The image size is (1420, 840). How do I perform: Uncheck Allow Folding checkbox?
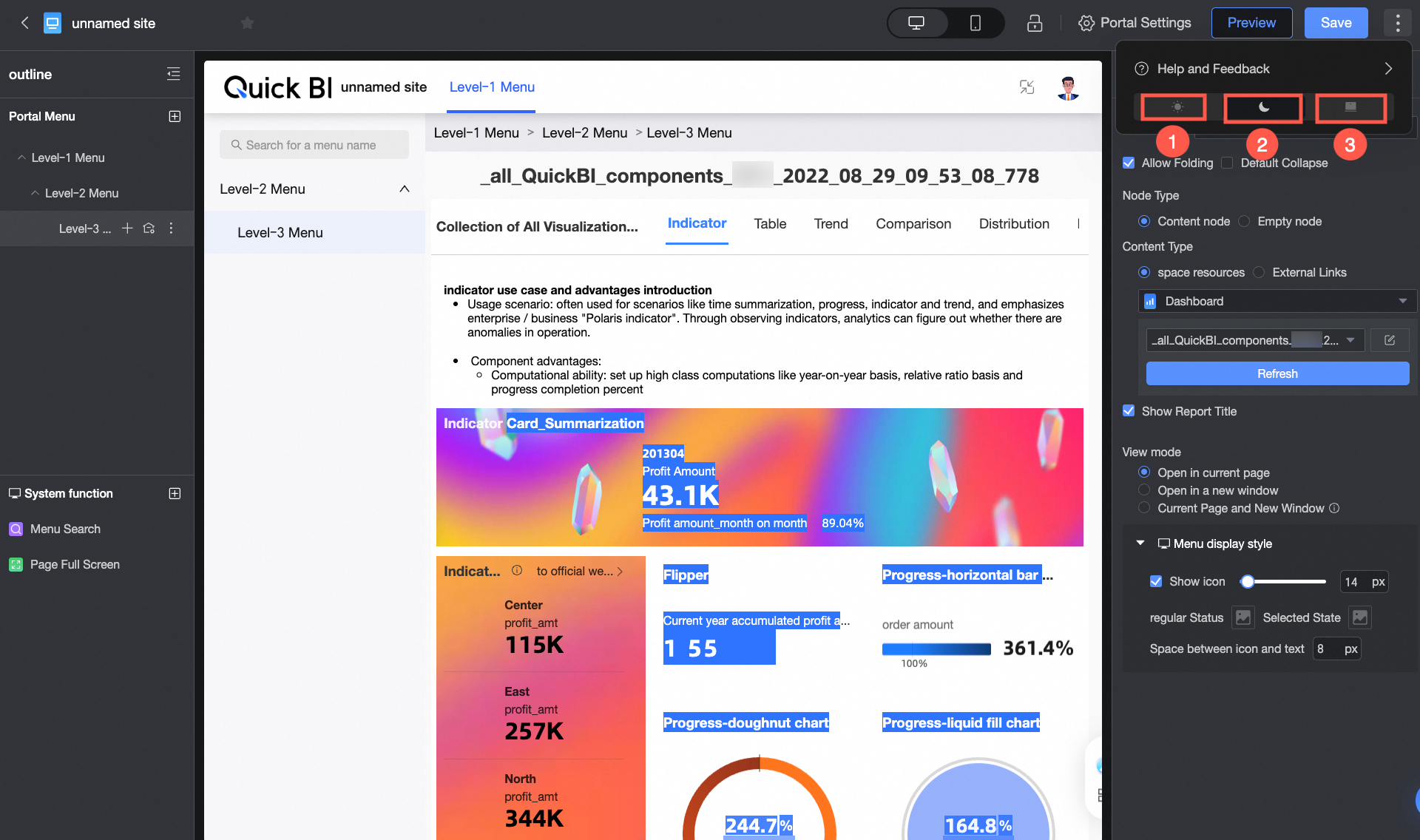pos(1129,163)
